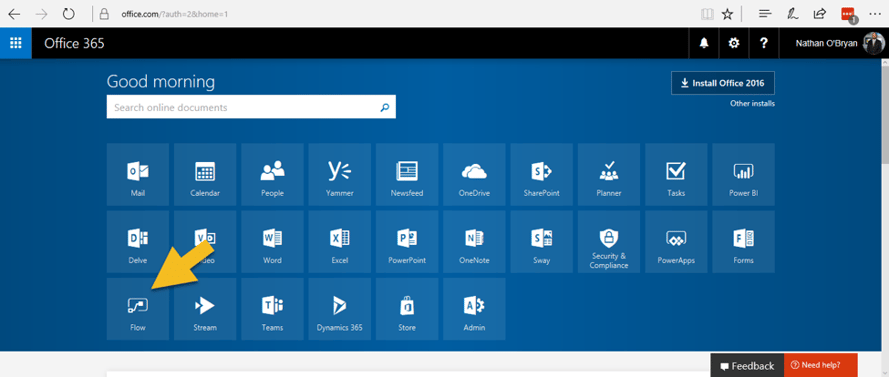Open the Mail app tile
This screenshot has width=889, height=377.
pos(138,174)
